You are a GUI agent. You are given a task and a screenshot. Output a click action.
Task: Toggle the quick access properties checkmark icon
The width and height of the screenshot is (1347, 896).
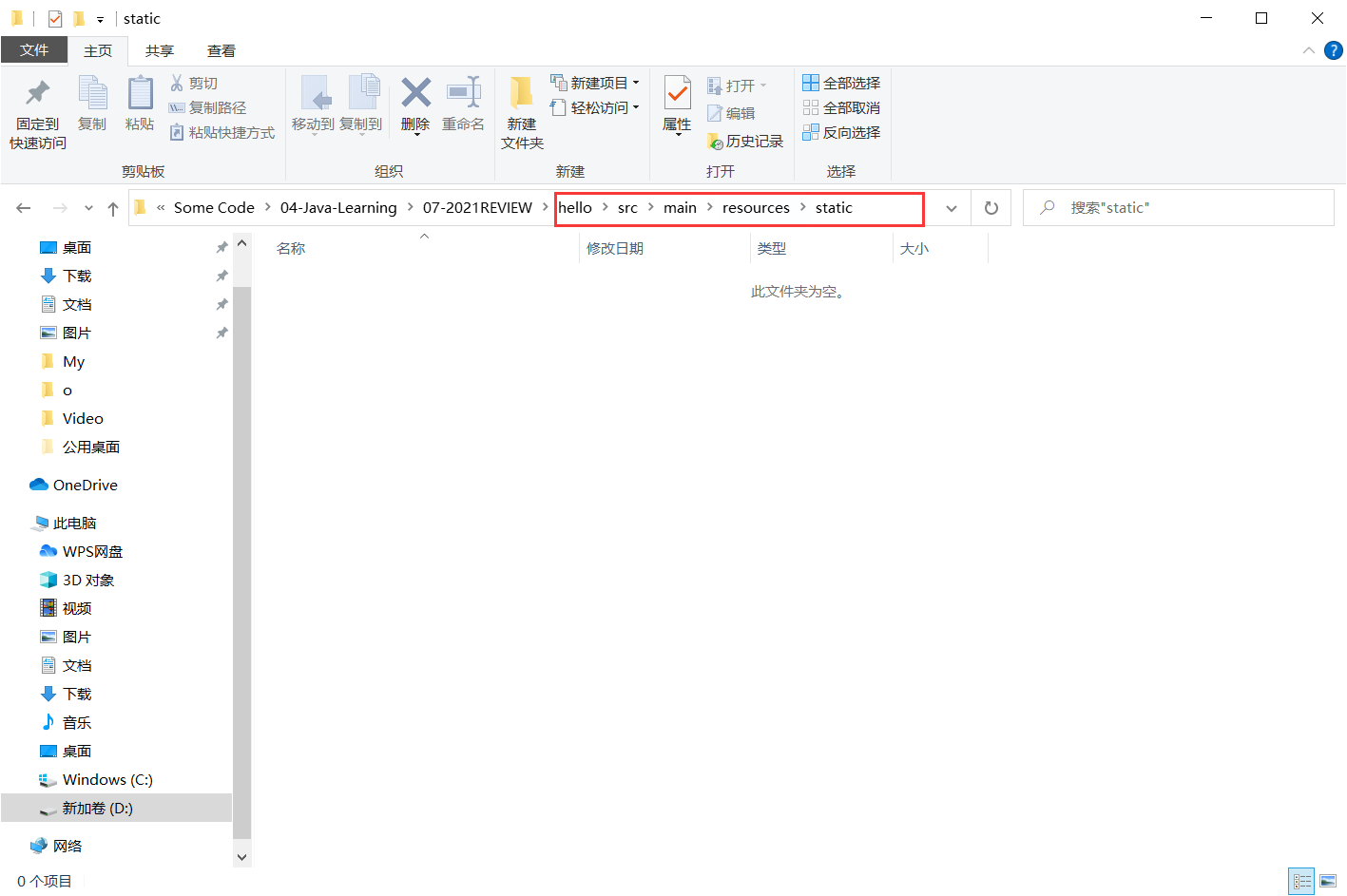(x=55, y=18)
